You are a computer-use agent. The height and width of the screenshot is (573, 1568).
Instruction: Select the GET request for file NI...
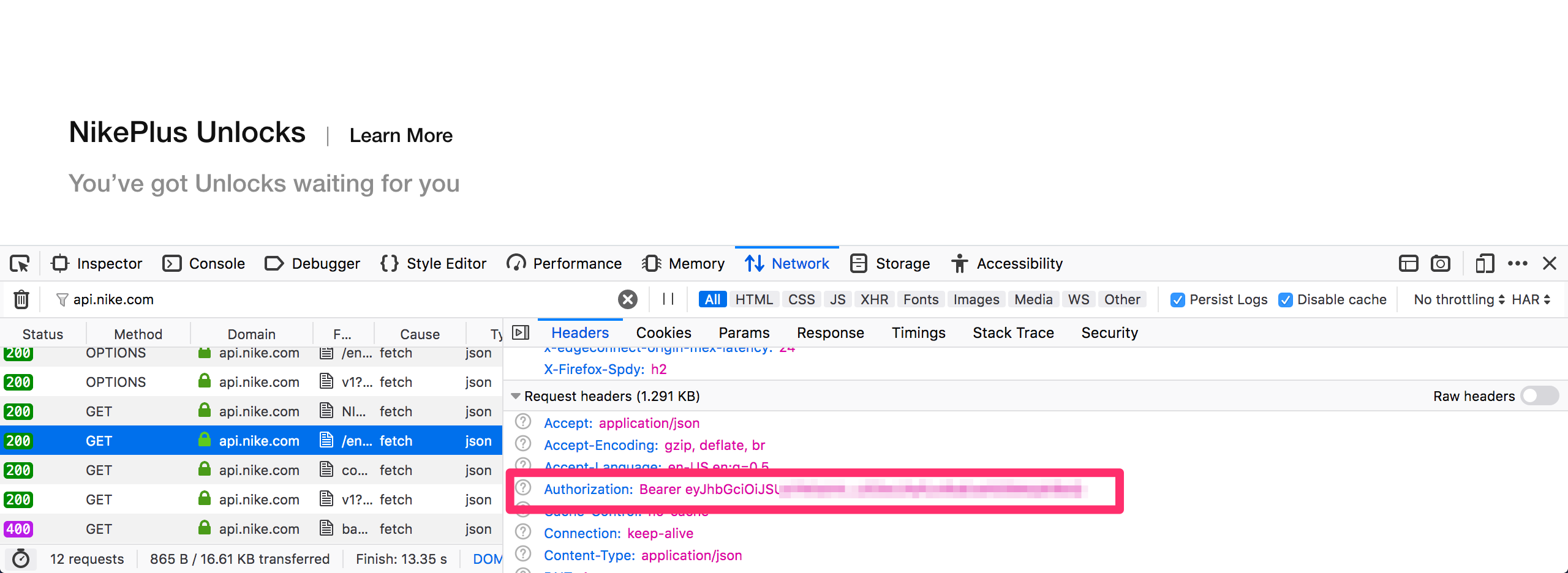[x=251, y=411]
